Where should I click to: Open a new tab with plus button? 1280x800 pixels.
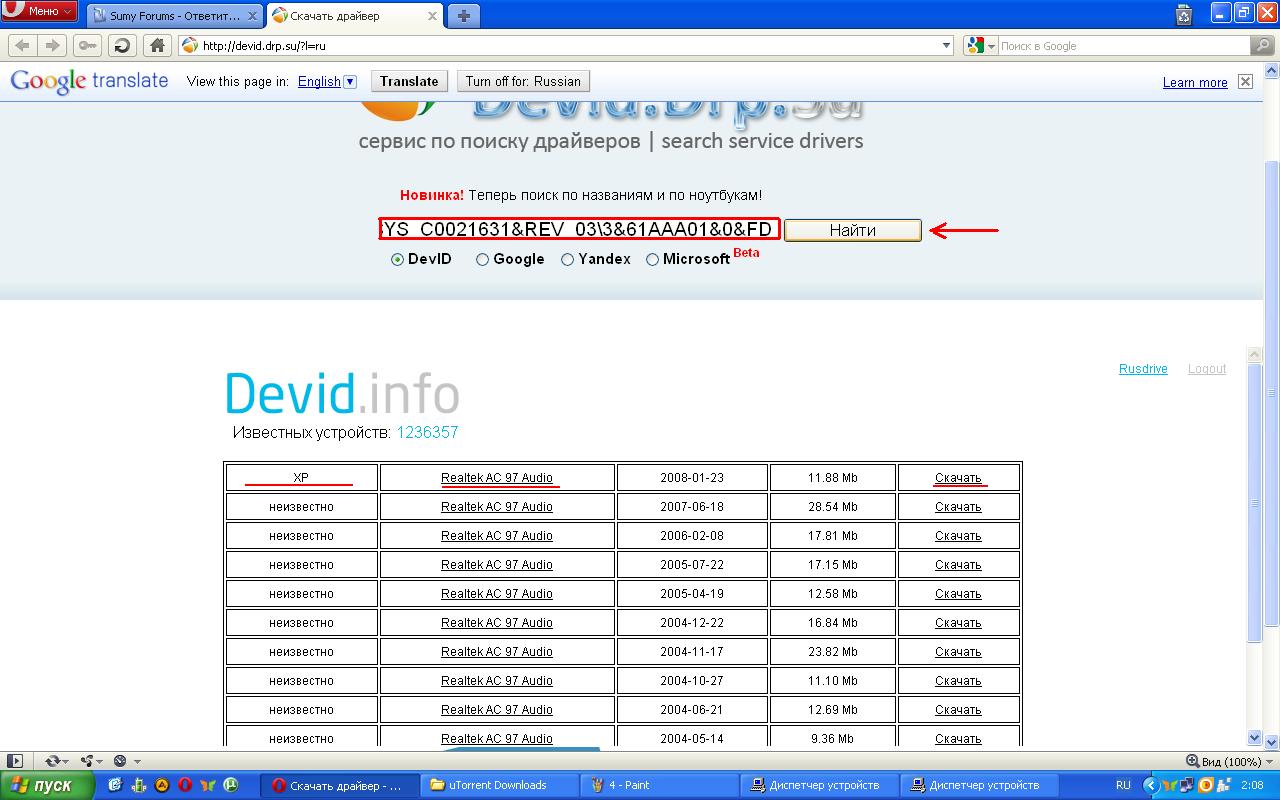463,16
